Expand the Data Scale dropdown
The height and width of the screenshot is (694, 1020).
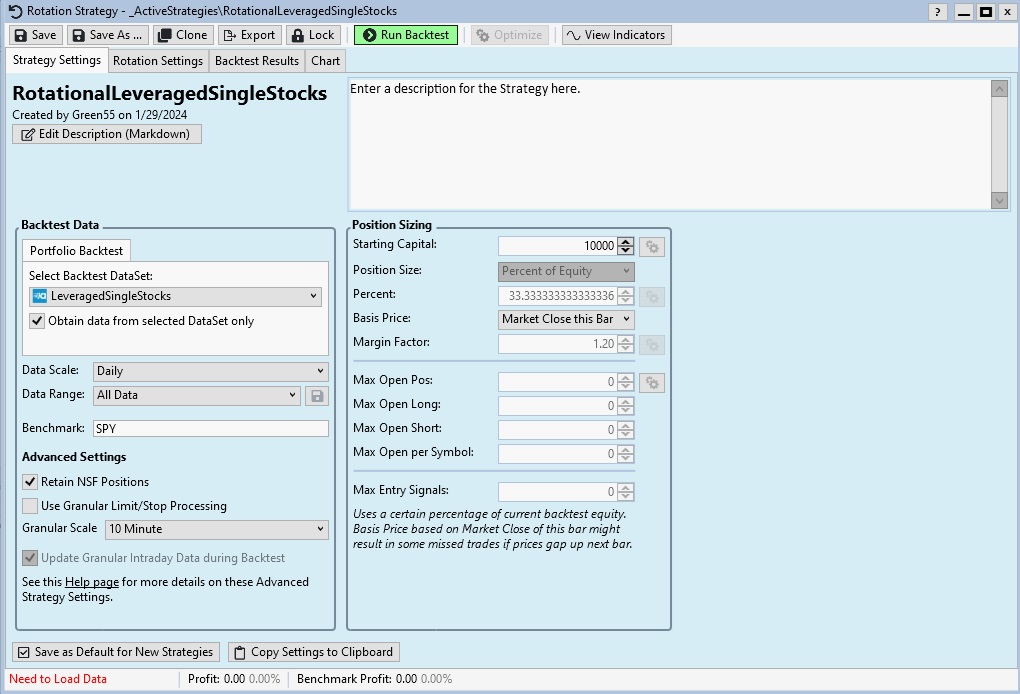210,371
